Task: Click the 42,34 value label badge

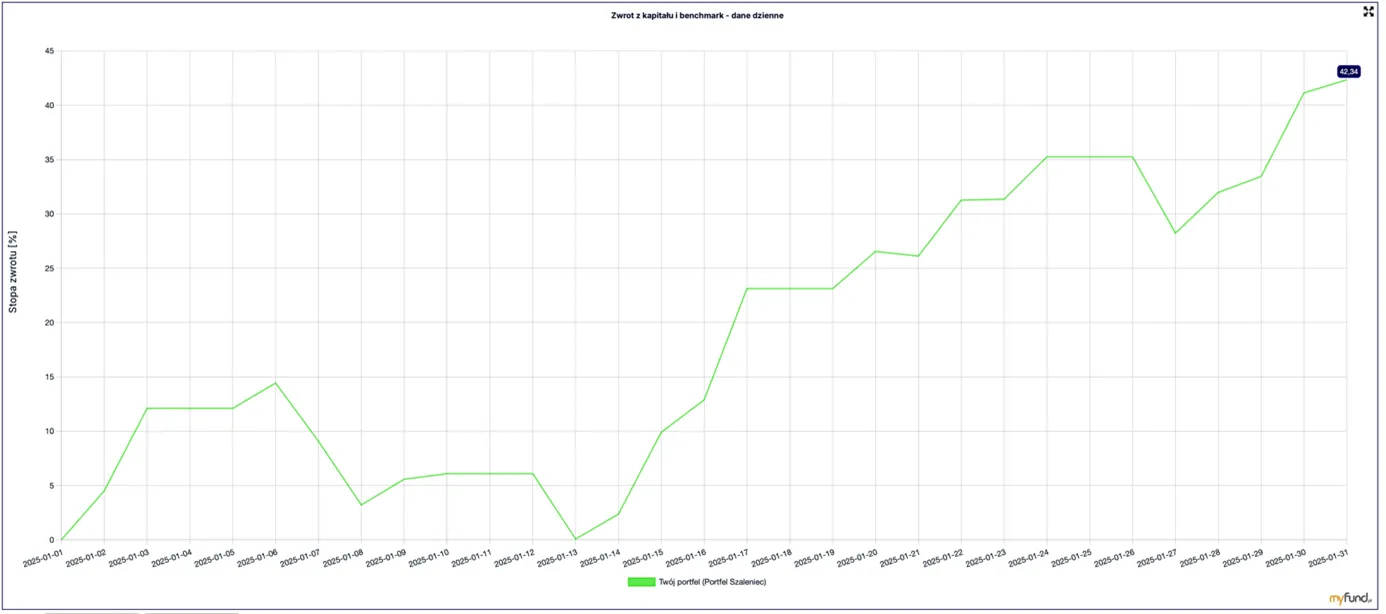Action: [1348, 71]
